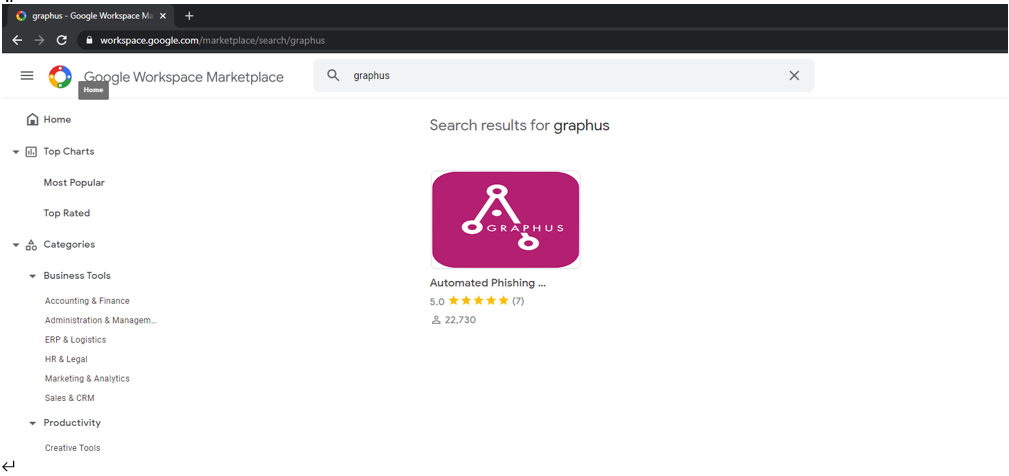The width and height of the screenshot is (1009, 476).
Task: Select the graphus Google Workspace tab
Action: tap(90, 16)
